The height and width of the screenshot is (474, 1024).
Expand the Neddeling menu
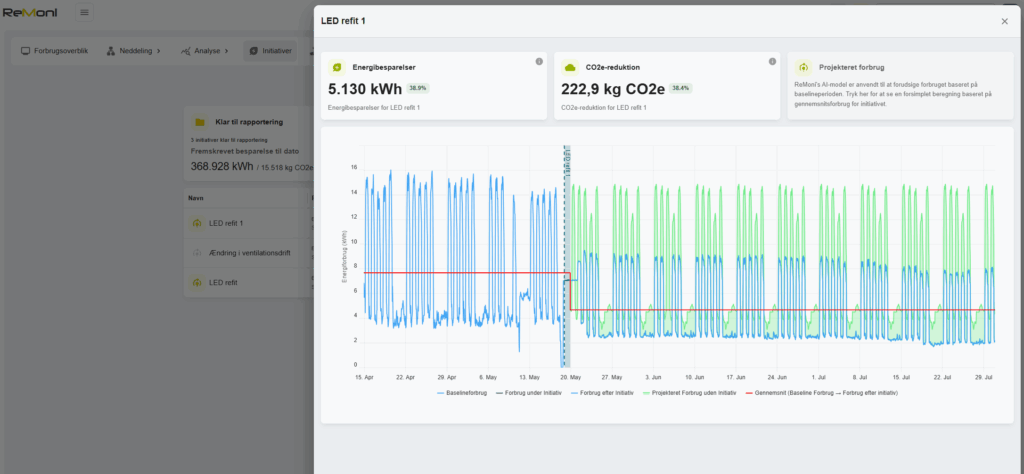click(x=133, y=50)
